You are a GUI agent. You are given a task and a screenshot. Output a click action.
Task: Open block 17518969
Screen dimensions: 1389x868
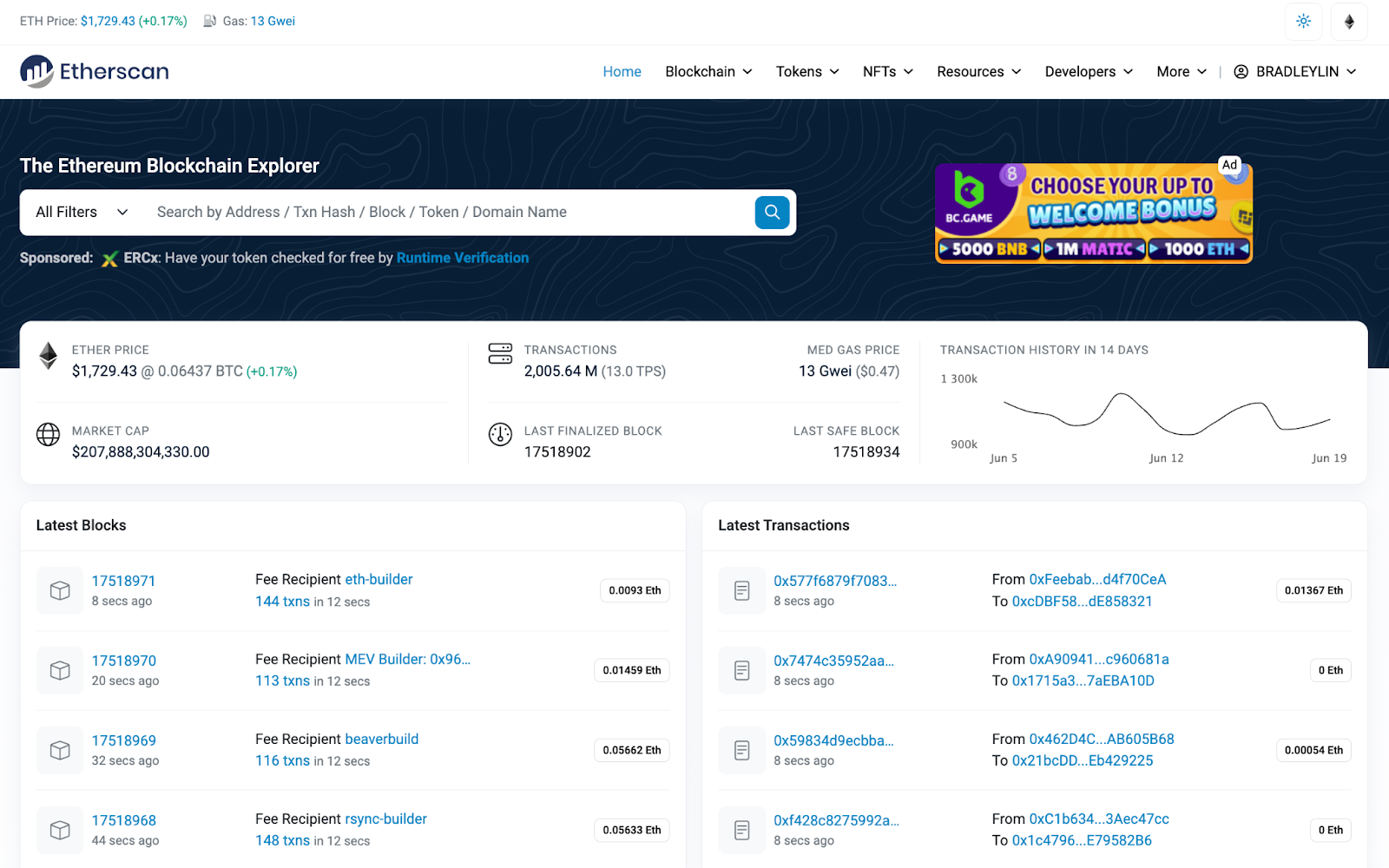[124, 740]
